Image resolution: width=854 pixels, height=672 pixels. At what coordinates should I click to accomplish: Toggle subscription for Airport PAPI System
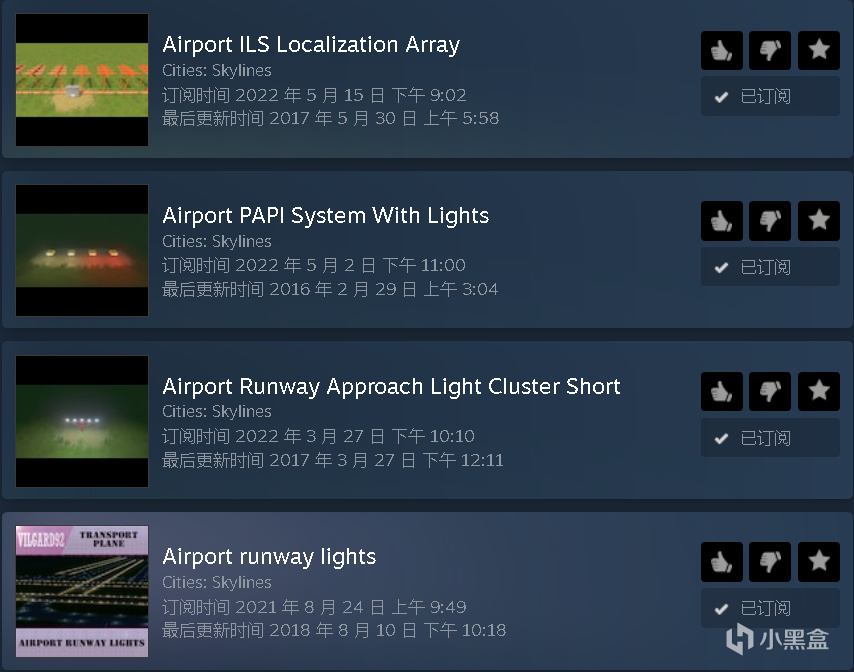pyautogui.click(x=770, y=267)
